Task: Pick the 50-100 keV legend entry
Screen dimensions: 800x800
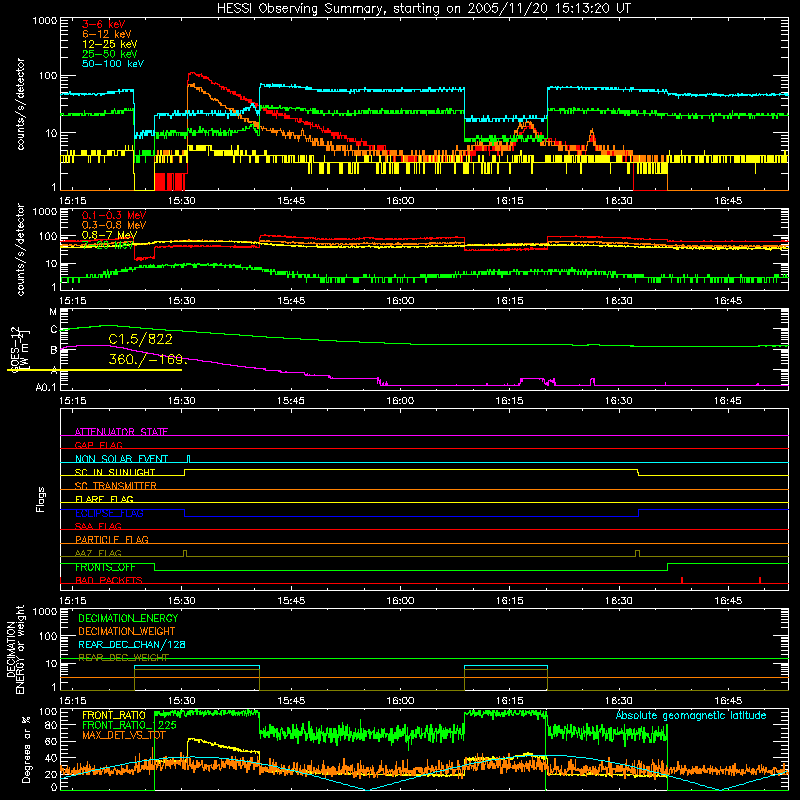Action: pos(112,64)
